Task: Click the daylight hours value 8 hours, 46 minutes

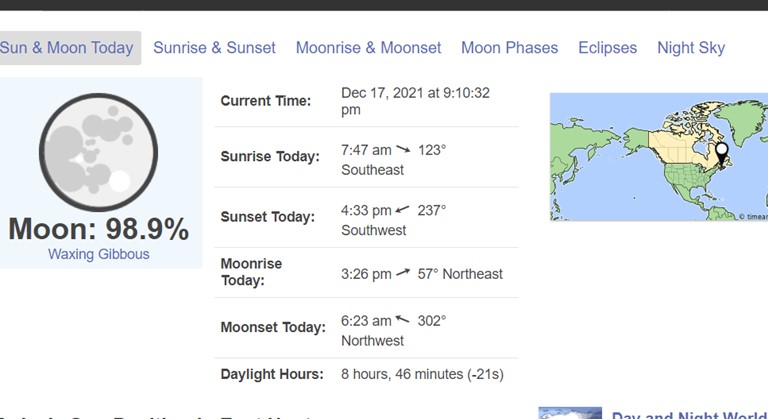Action: [421, 374]
